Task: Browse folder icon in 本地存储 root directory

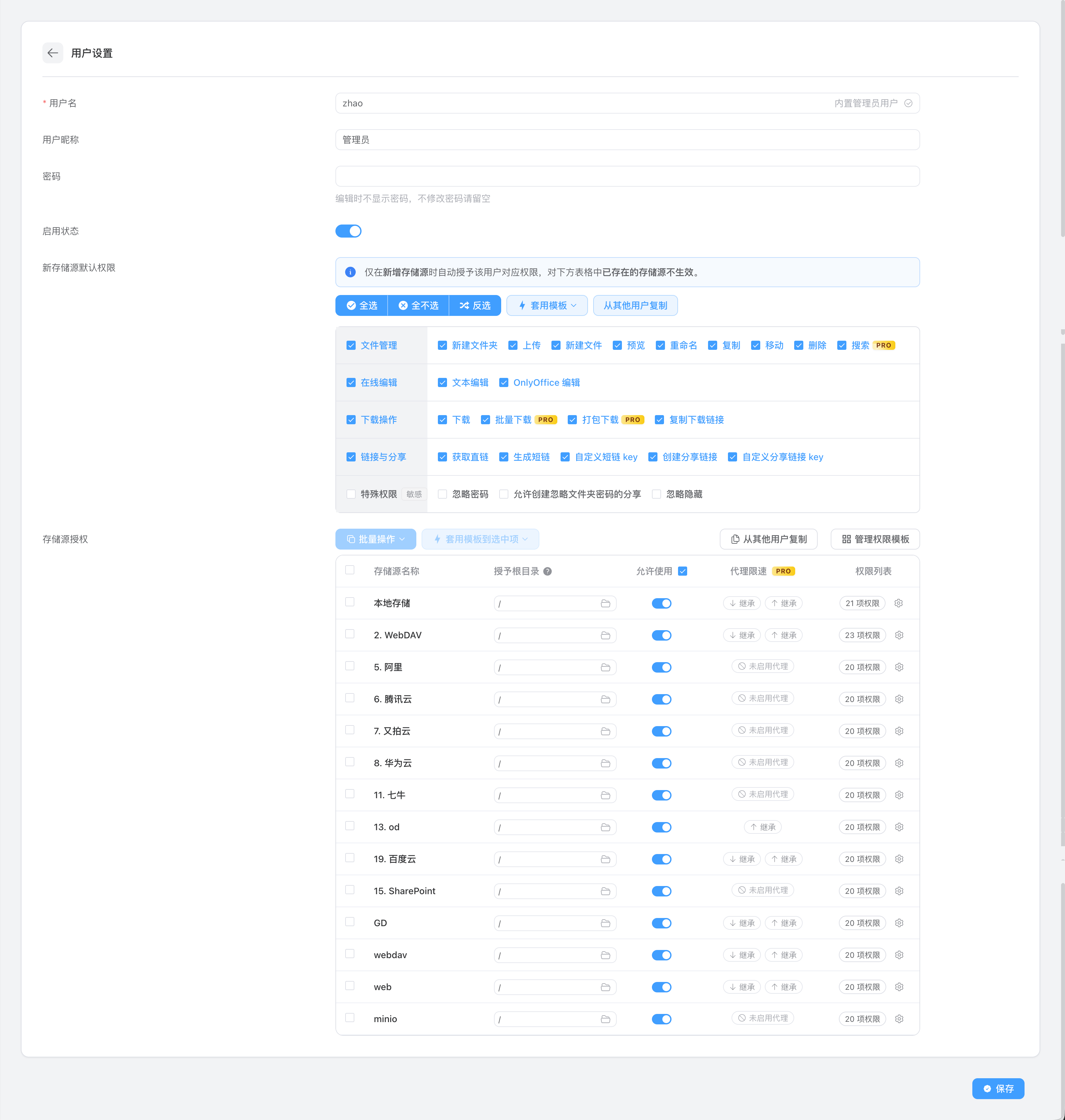Action: click(x=605, y=603)
